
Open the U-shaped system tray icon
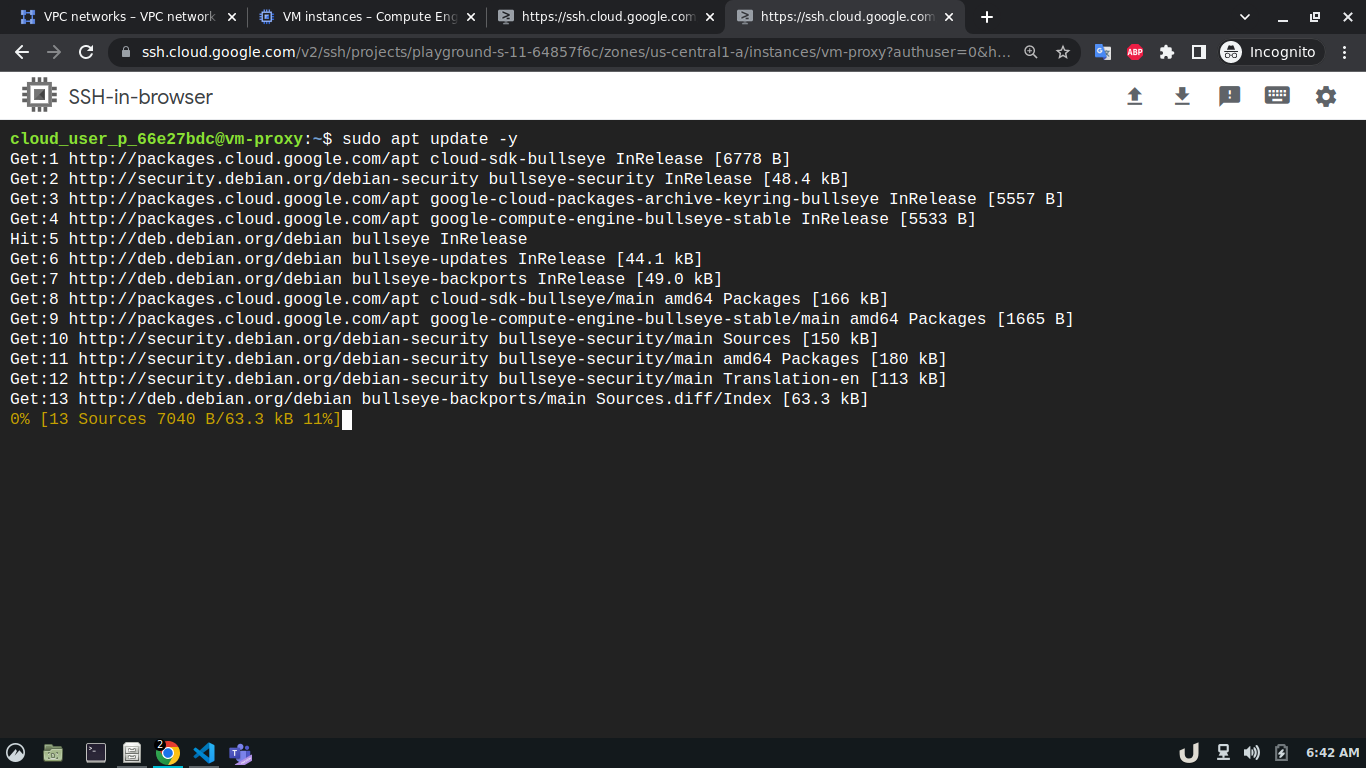point(1188,753)
